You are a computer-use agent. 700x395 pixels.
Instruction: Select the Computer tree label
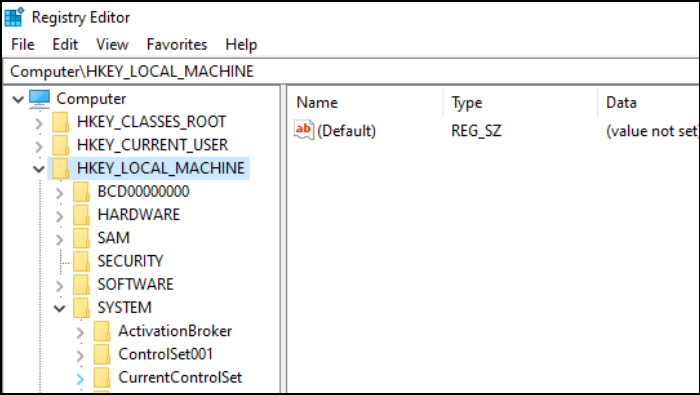click(91, 99)
